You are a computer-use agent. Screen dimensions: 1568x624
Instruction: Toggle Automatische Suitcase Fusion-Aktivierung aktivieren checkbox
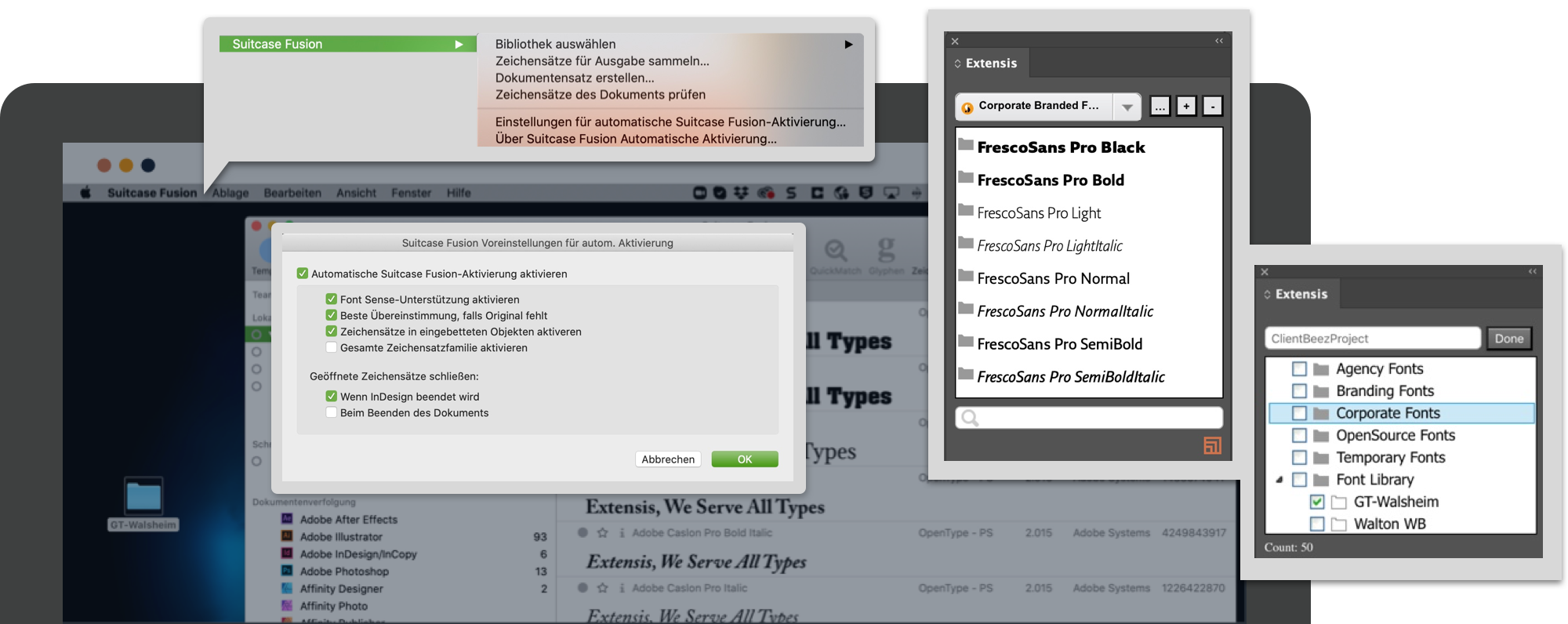click(303, 274)
